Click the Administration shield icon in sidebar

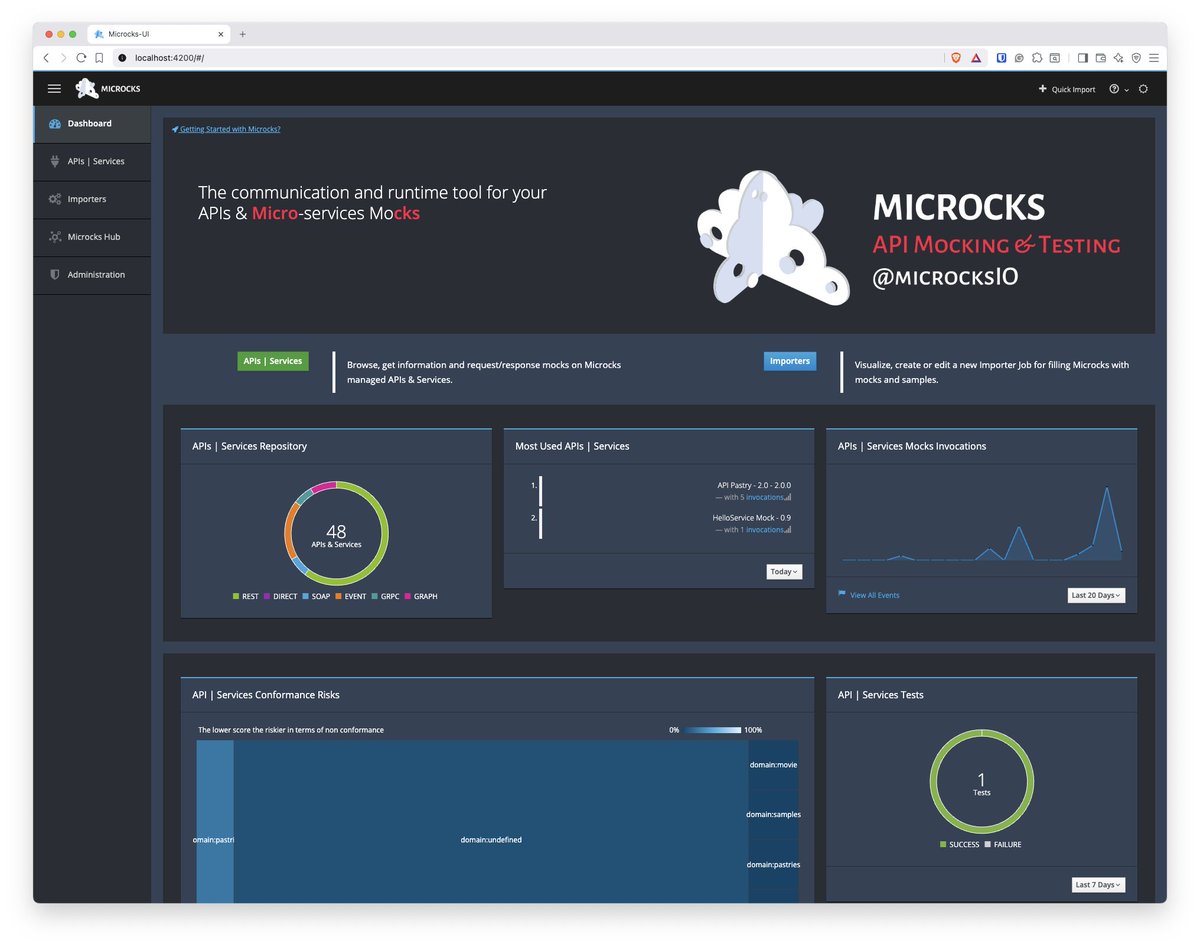55,274
